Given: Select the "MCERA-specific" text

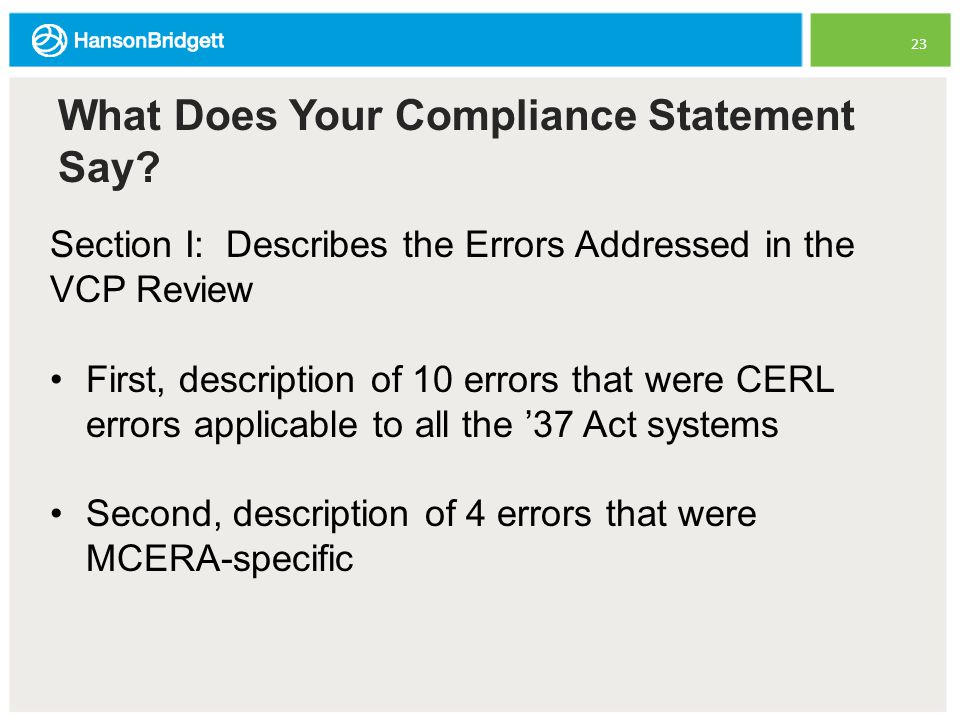Looking at the screenshot, I should point(220,558).
